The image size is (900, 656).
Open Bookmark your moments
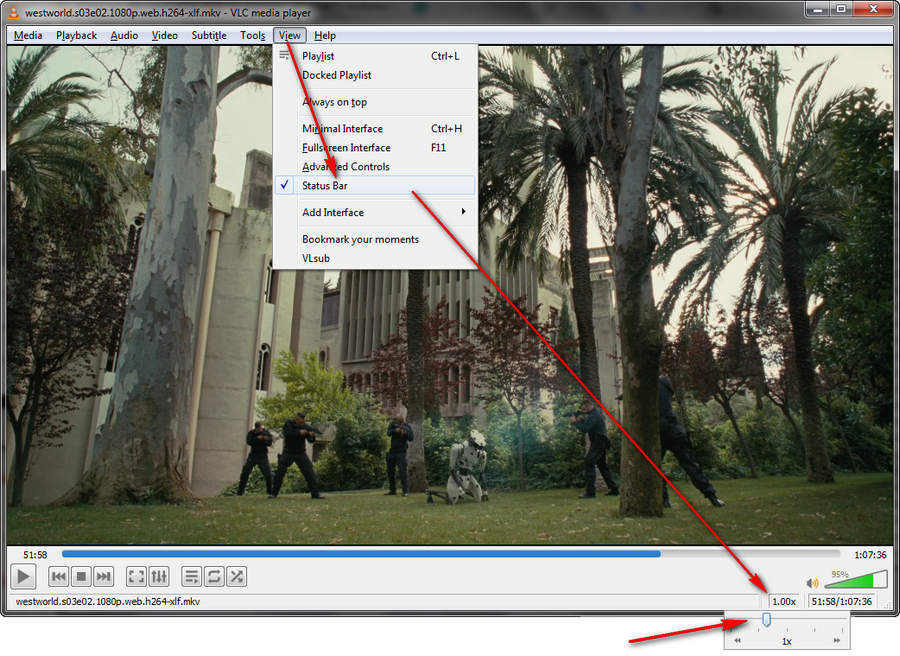point(375,239)
